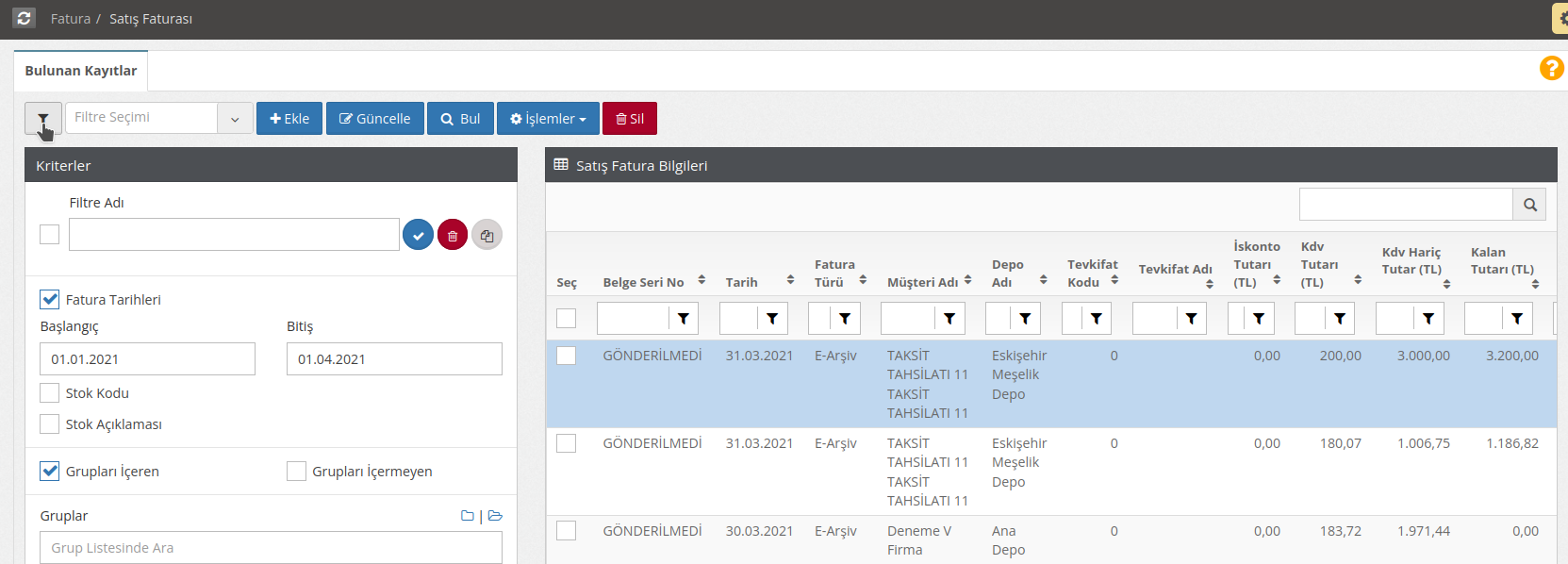Sort by Belge Seri No column
Image resolution: width=1568 pixels, height=564 pixels.
pyautogui.click(x=701, y=280)
